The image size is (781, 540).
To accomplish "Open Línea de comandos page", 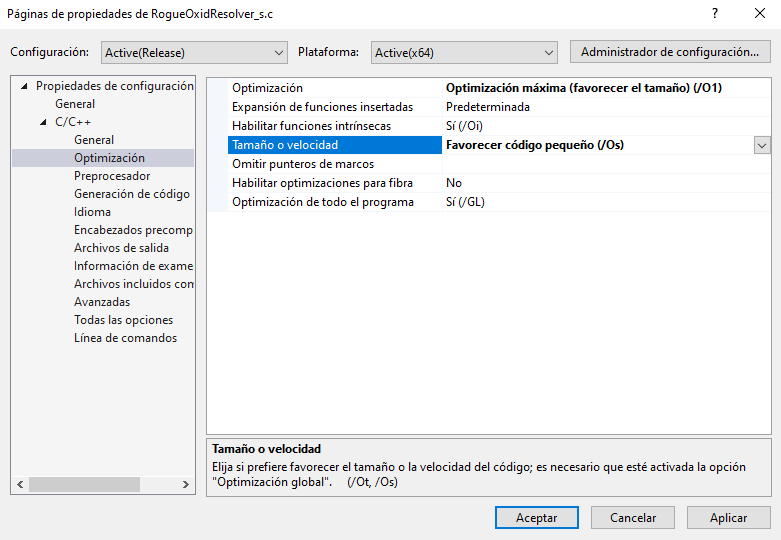I will pos(125,338).
